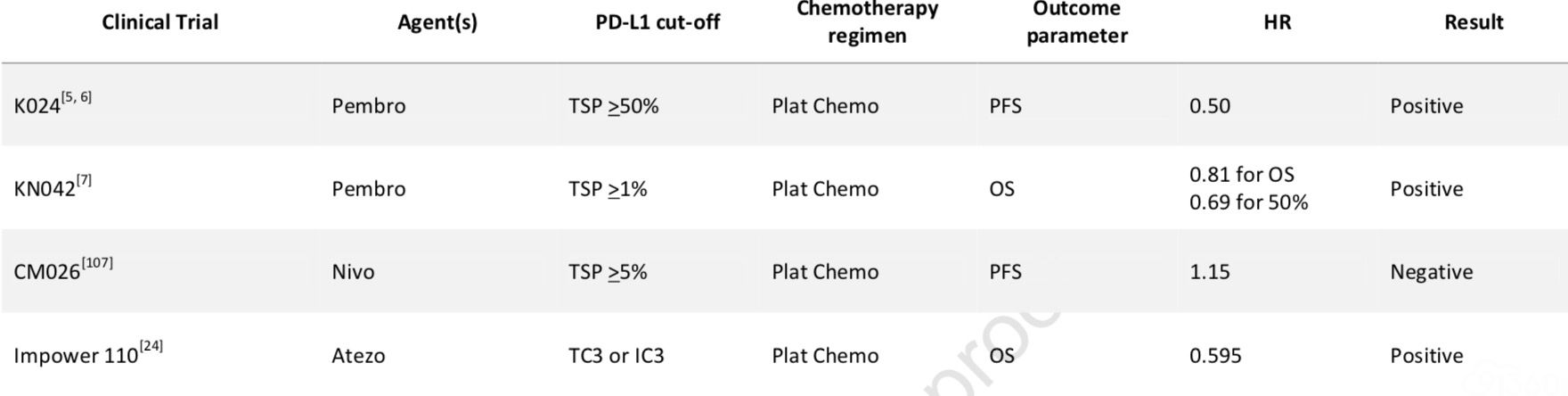The height and width of the screenshot is (396, 1568).
Task: Select the HR column header
Action: [x=1277, y=22]
